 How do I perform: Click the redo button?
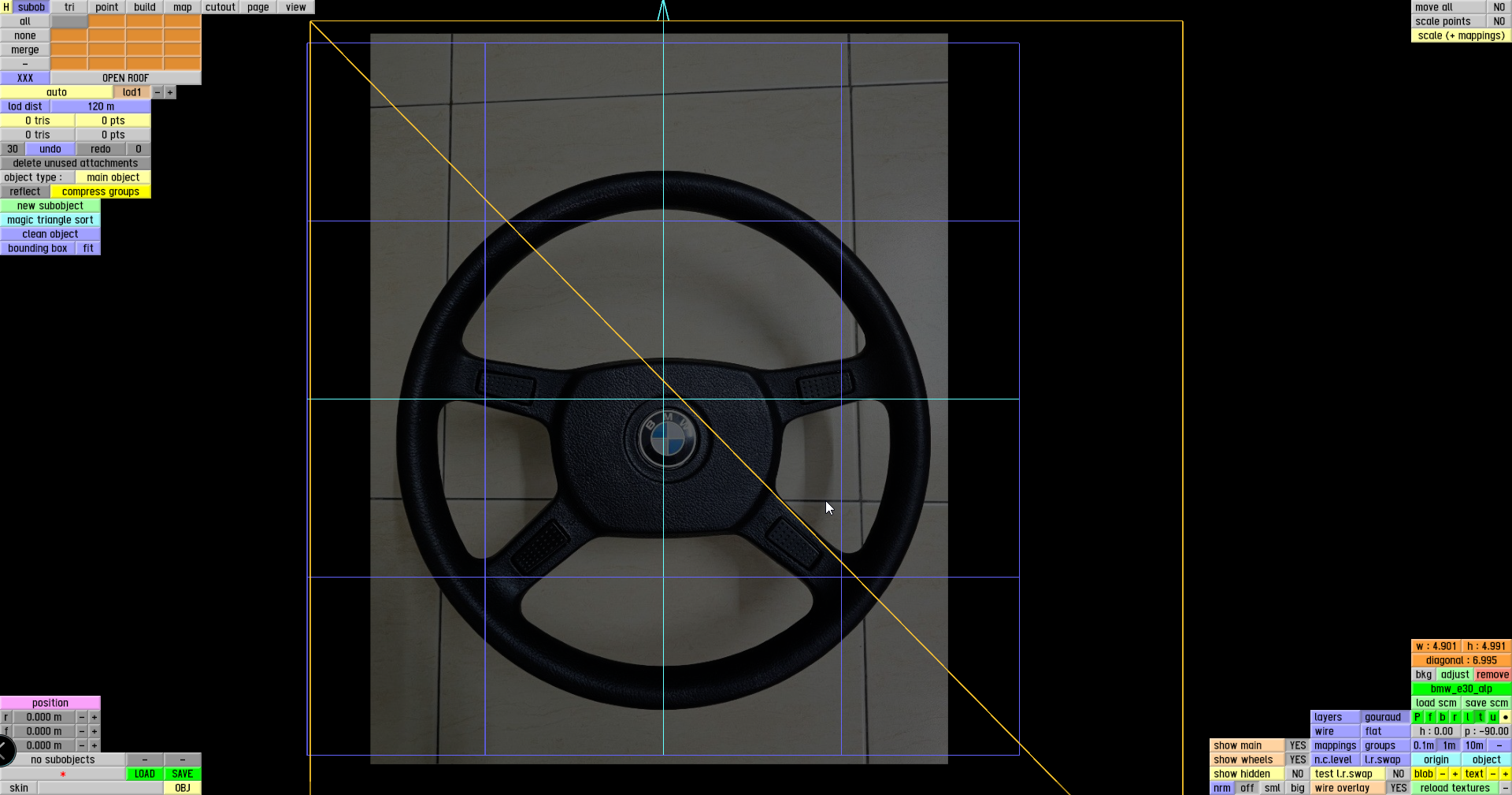click(x=101, y=149)
